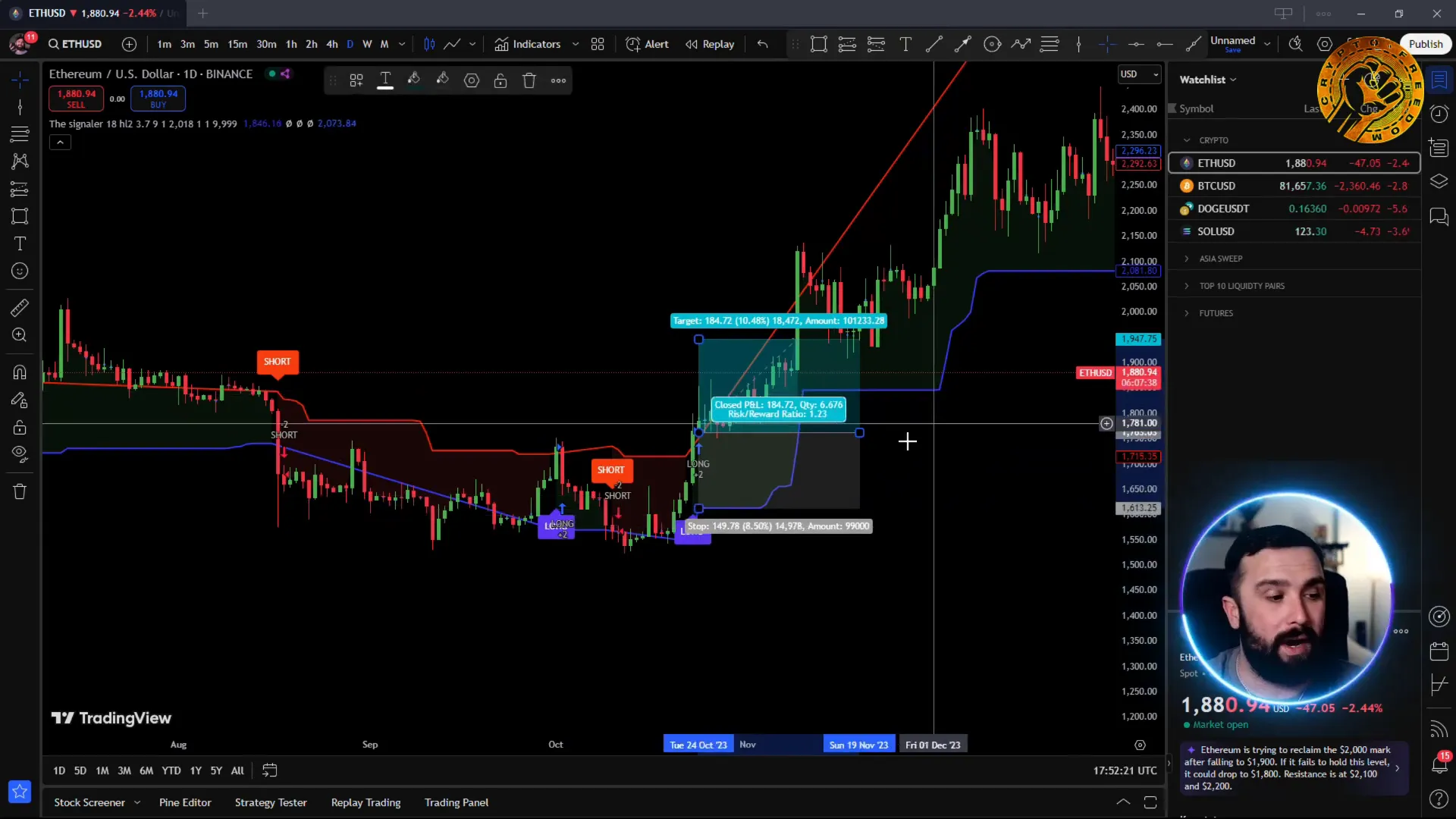Change line color with paint bucket icon
This screenshot has width=1456, height=819.
[x=414, y=80]
